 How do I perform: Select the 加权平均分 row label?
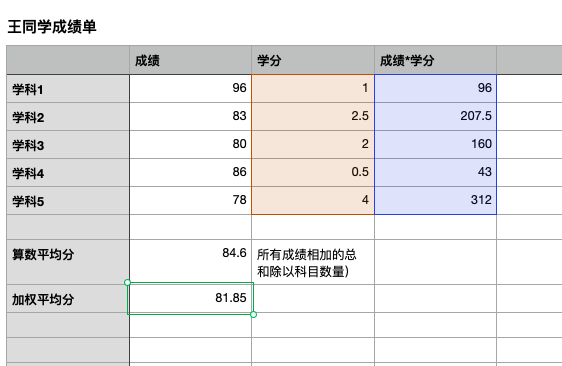click(x=68, y=299)
